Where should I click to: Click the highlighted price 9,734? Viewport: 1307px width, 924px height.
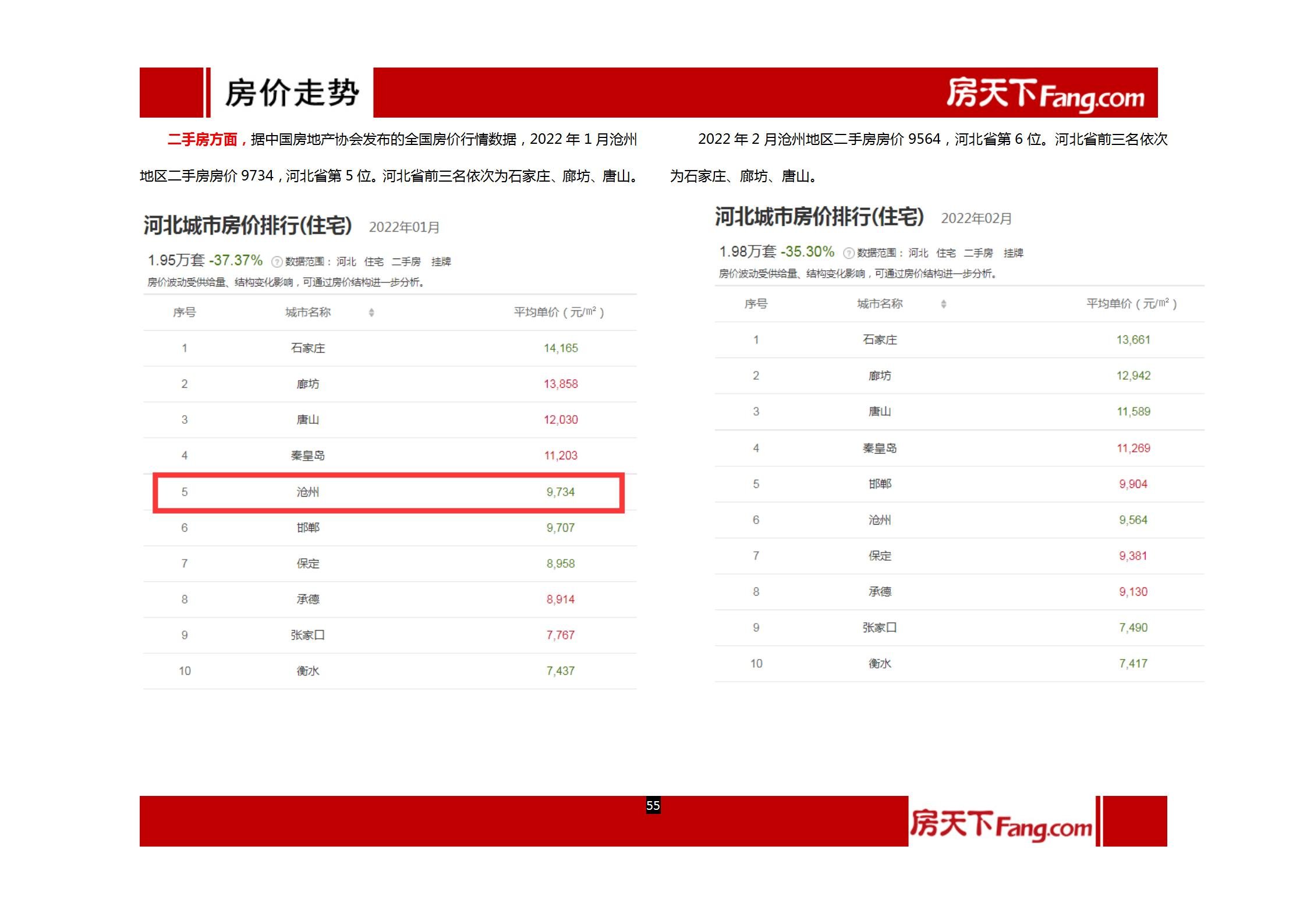pyautogui.click(x=561, y=492)
